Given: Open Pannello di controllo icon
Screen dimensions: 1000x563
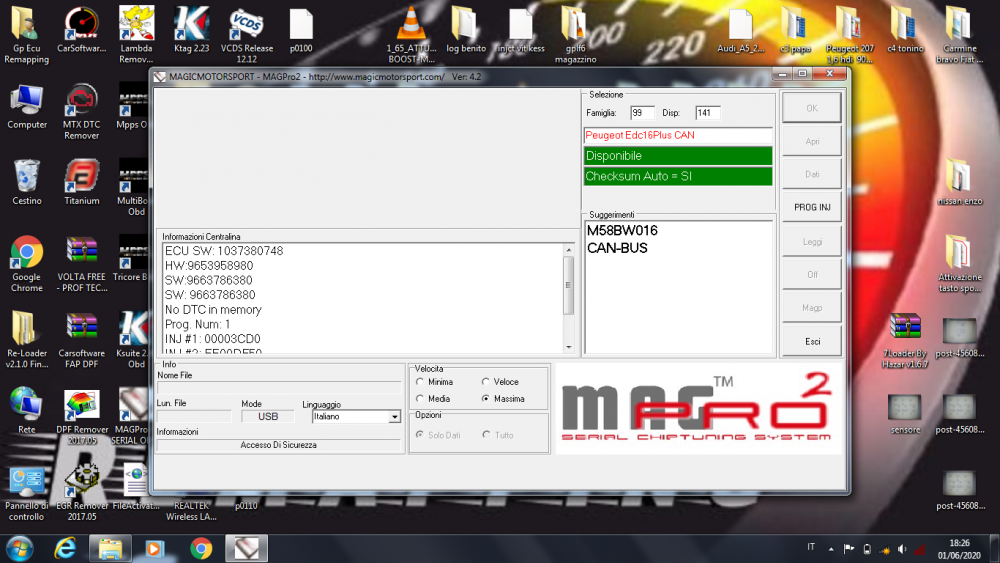Looking at the screenshot, I should pos(27,493).
